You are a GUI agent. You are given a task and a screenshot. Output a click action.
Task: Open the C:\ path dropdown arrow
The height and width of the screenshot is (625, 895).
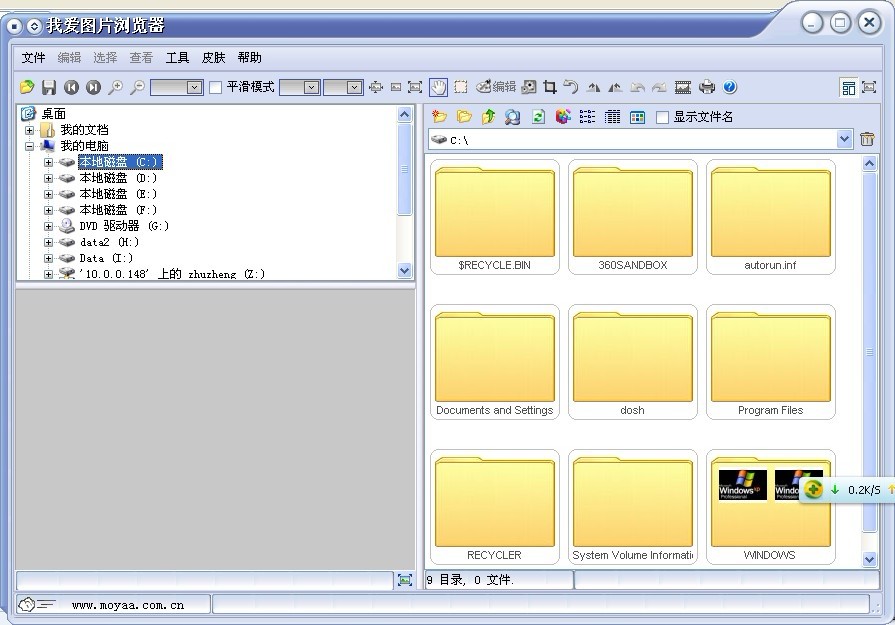tap(845, 139)
